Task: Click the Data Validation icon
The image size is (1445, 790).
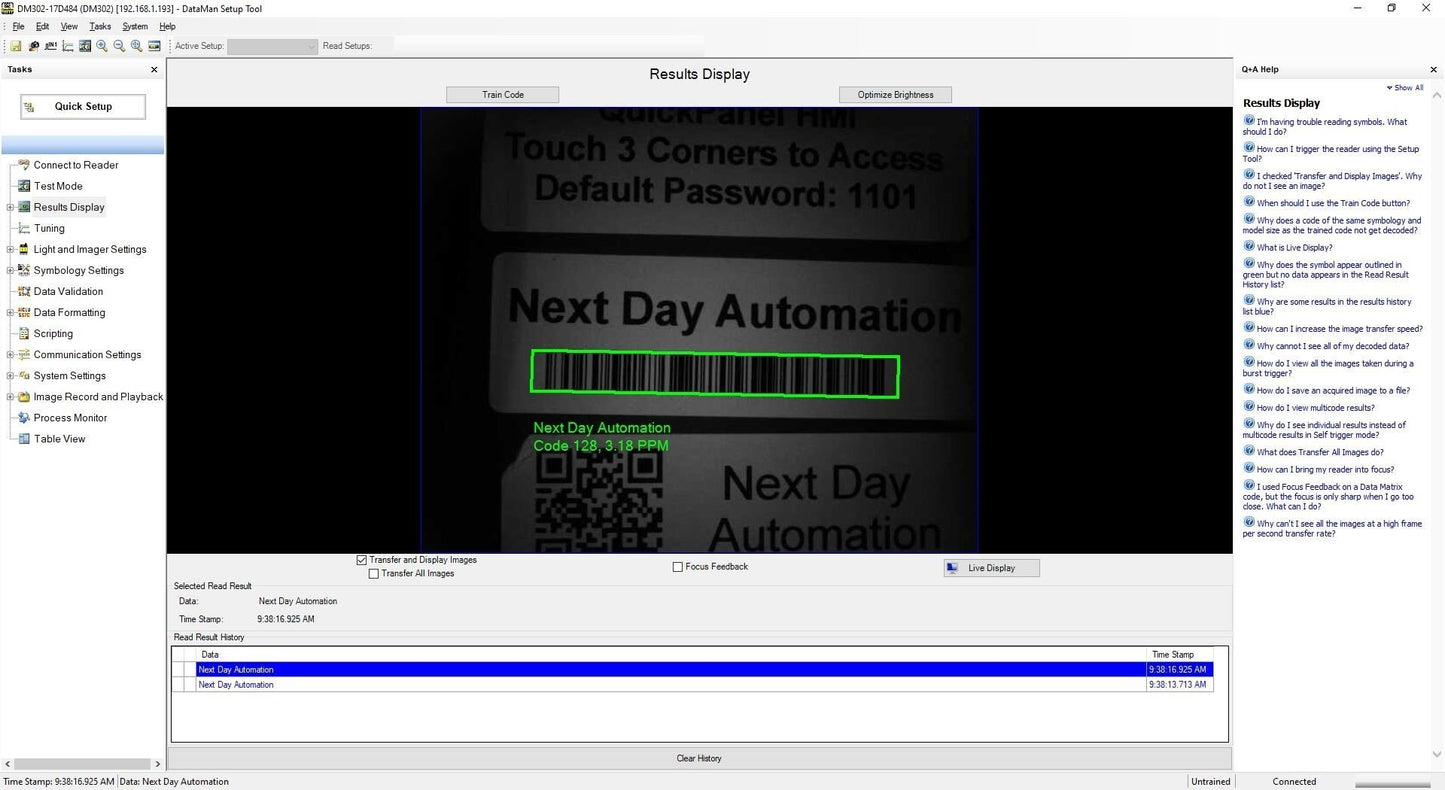Action: click(x=24, y=291)
